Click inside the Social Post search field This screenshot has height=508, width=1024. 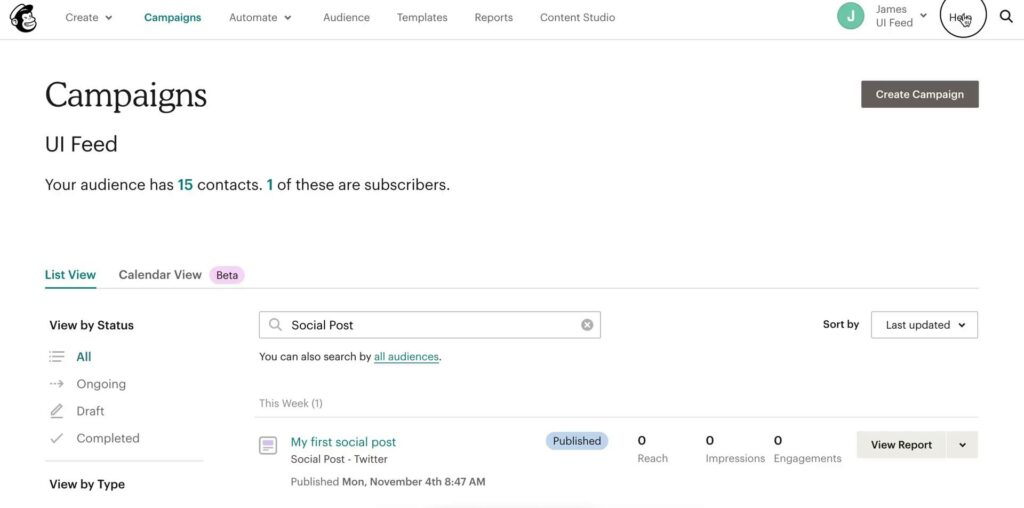[x=430, y=325]
